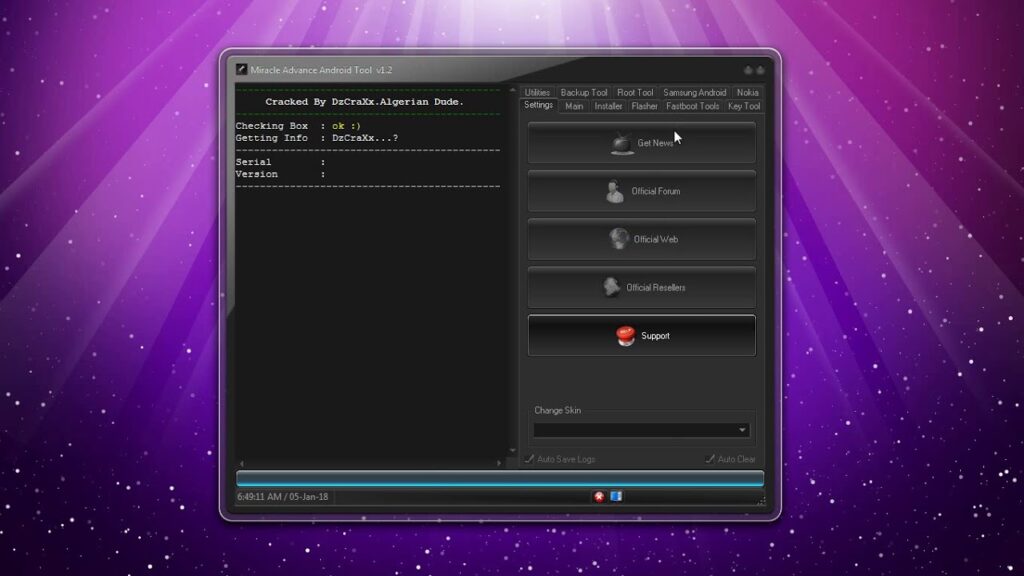Open the Change Skin dropdown
1024x576 pixels.
pos(742,430)
